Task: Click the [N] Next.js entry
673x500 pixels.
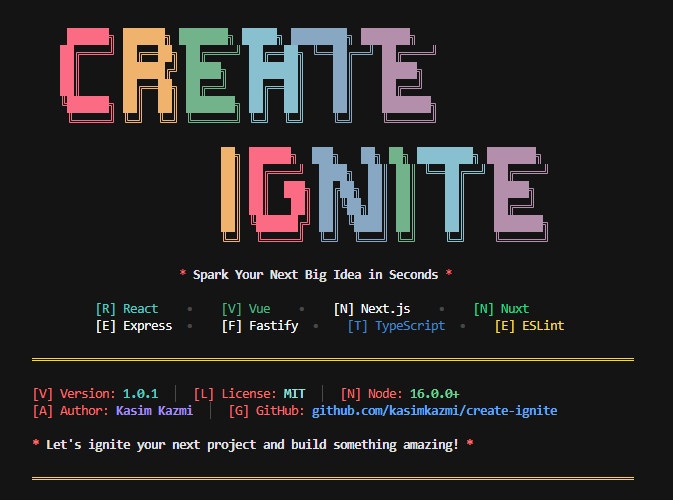Action: [x=371, y=309]
